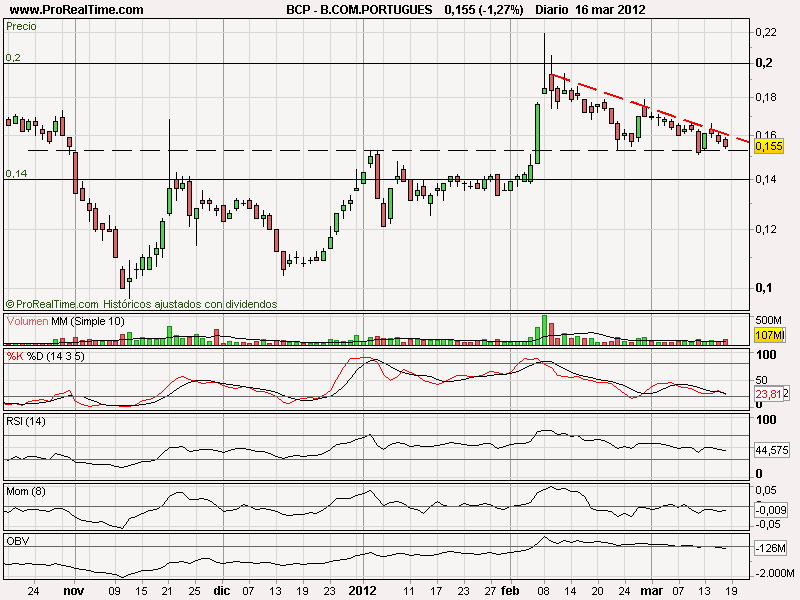Screen dimensions: 800x600
Task: Click the red %K stochastic label
Action: [x=15, y=356]
